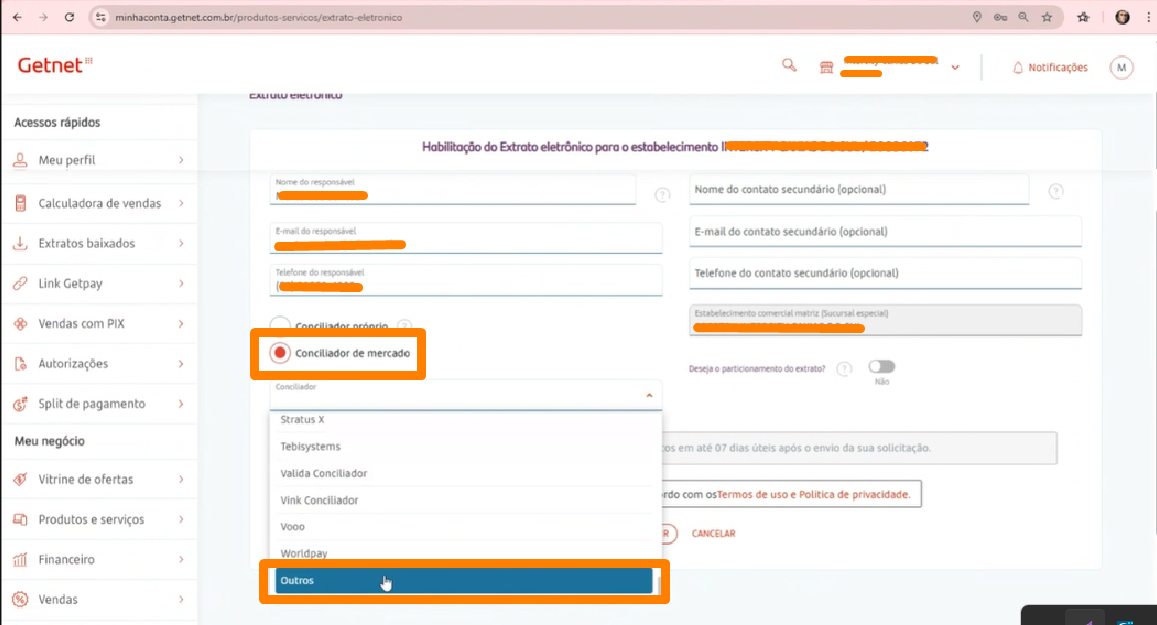
Task: Click help icon beside particionamento question
Action: tap(844, 369)
